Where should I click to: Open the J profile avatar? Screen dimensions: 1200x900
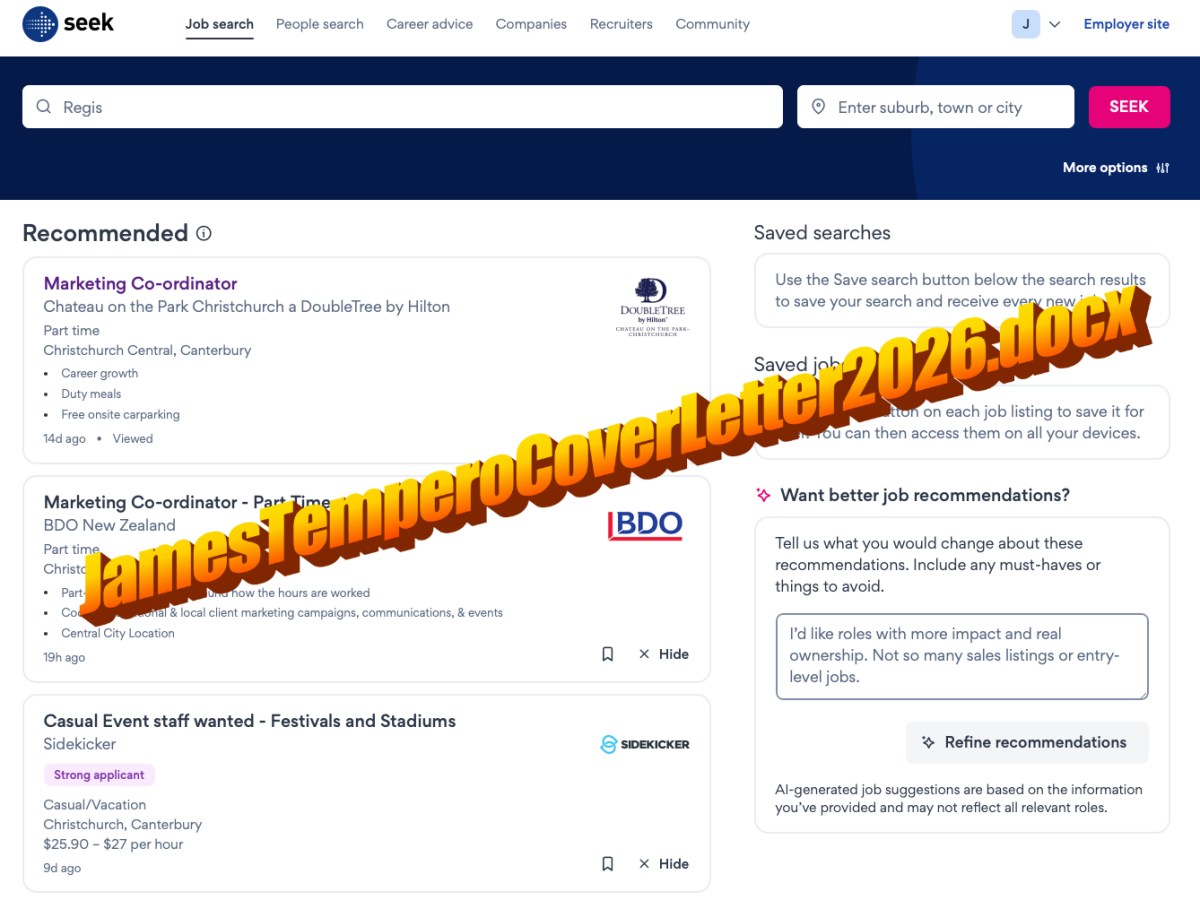(1026, 24)
